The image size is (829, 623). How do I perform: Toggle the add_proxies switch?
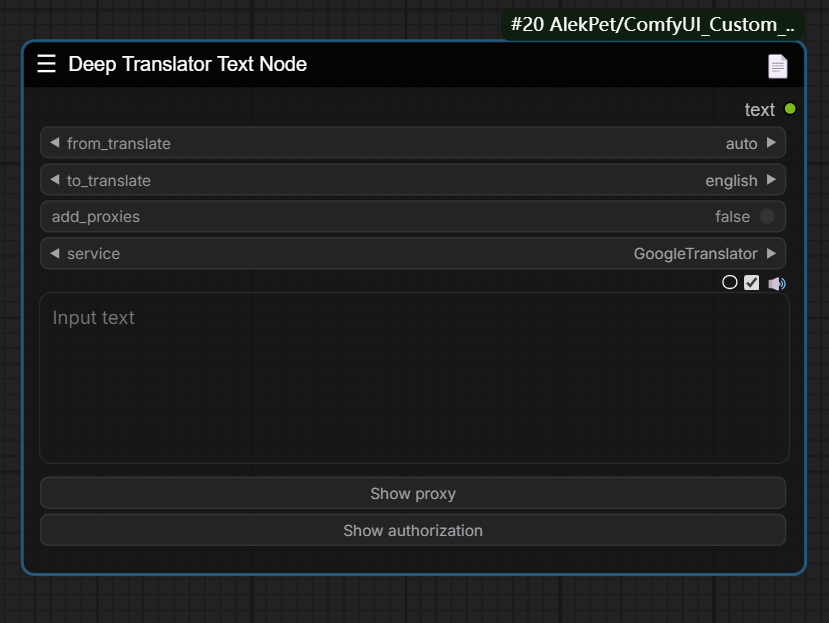[x=766, y=217]
